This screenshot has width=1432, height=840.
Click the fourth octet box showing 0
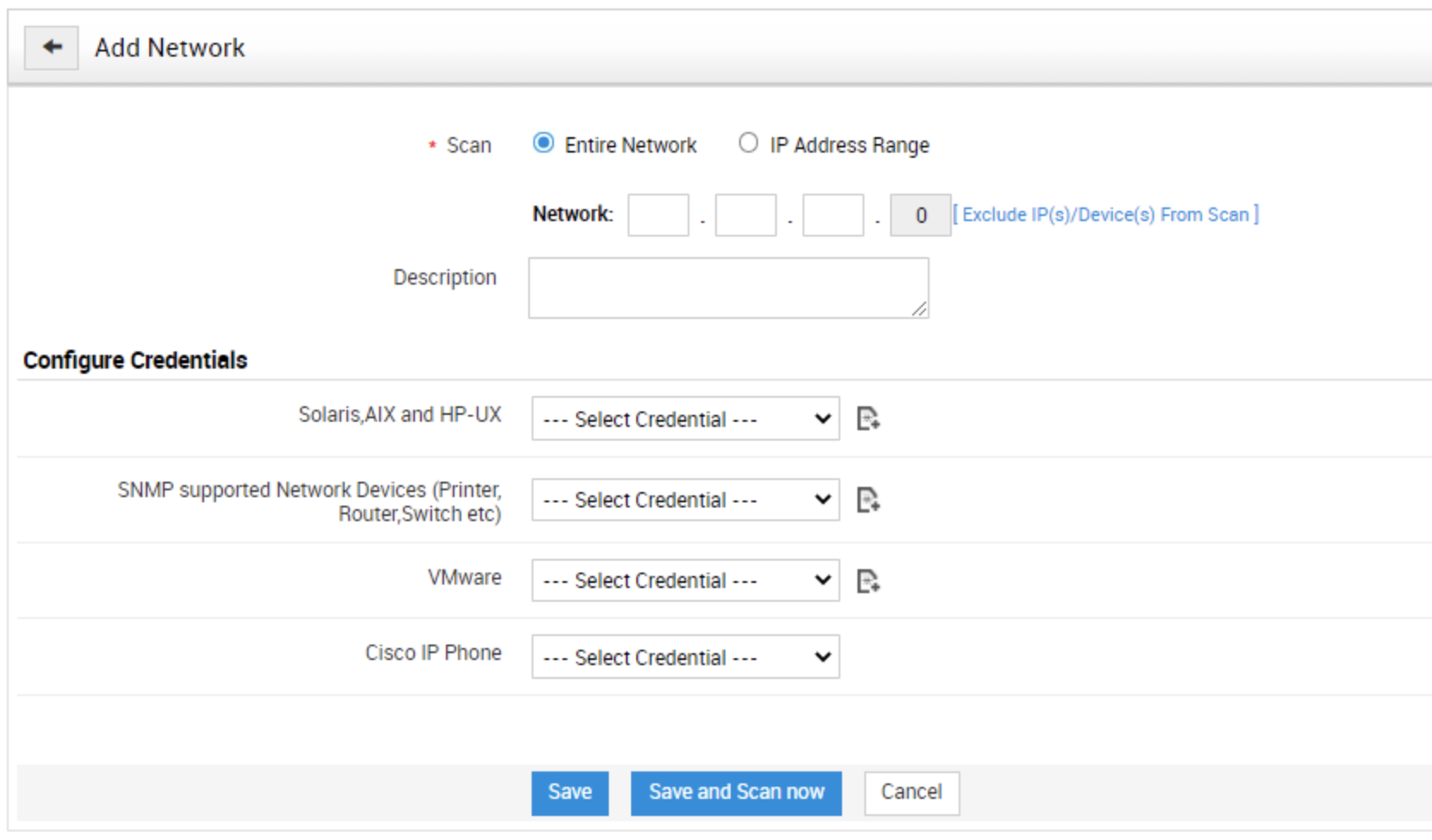tap(919, 215)
